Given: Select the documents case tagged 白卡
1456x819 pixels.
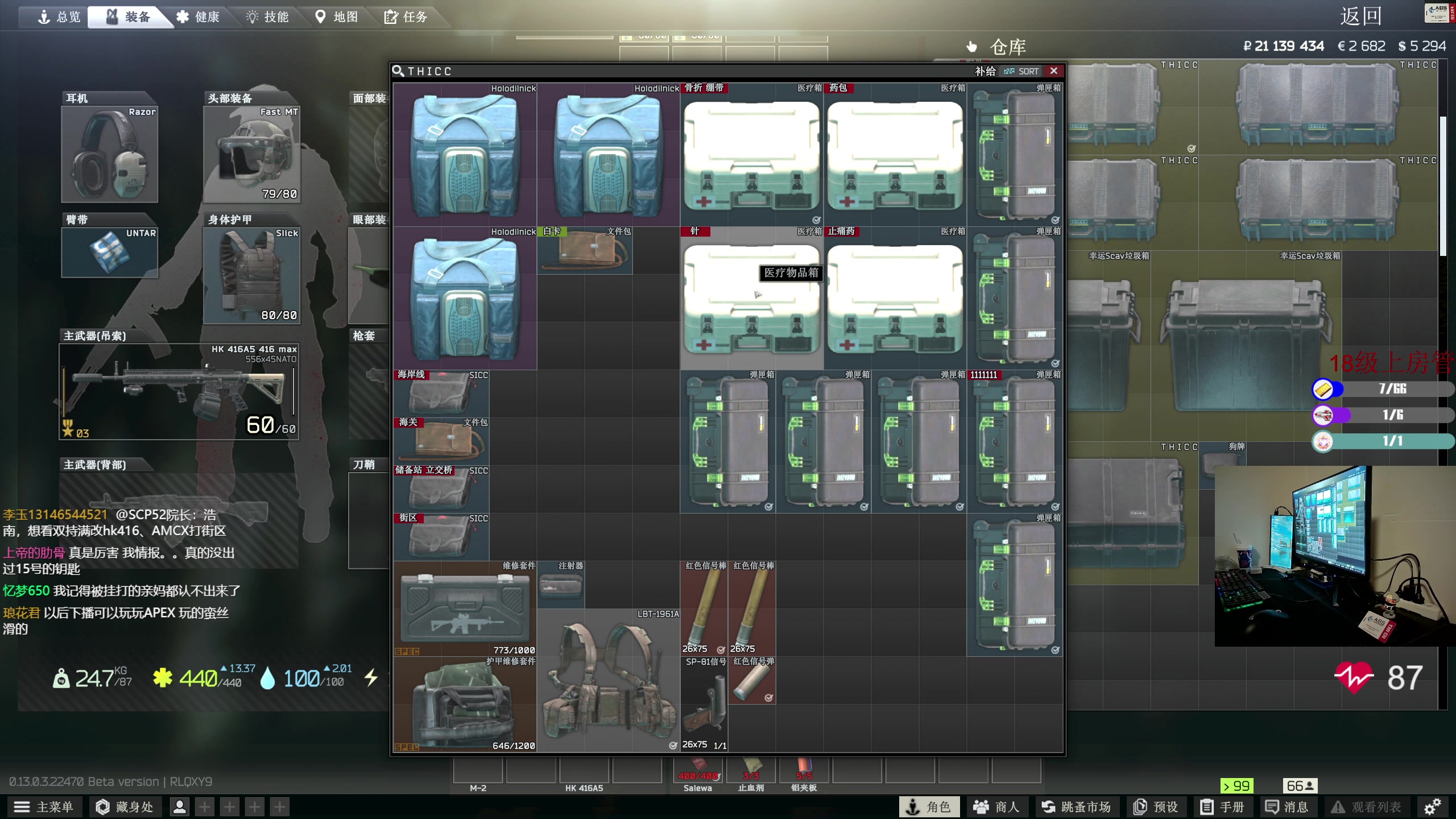Looking at the screenshot, I should tap(585, 250).
